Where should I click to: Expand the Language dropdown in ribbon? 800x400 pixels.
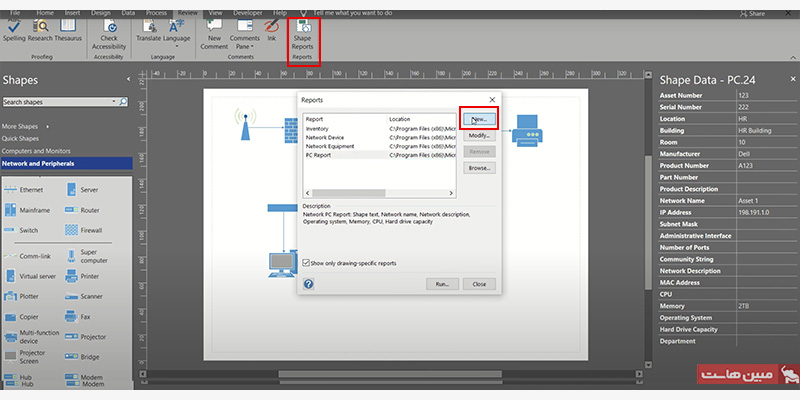tap(177, 42)
